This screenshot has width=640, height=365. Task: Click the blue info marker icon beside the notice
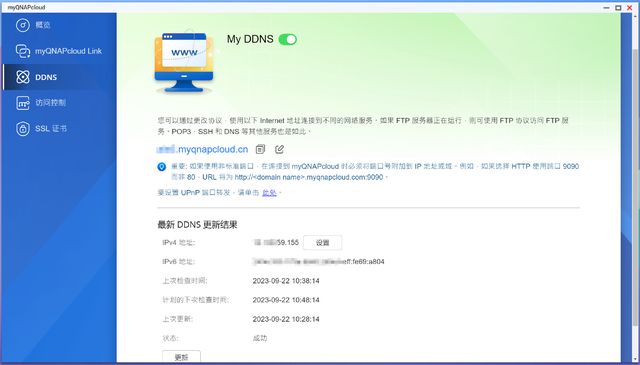[162, 167]
